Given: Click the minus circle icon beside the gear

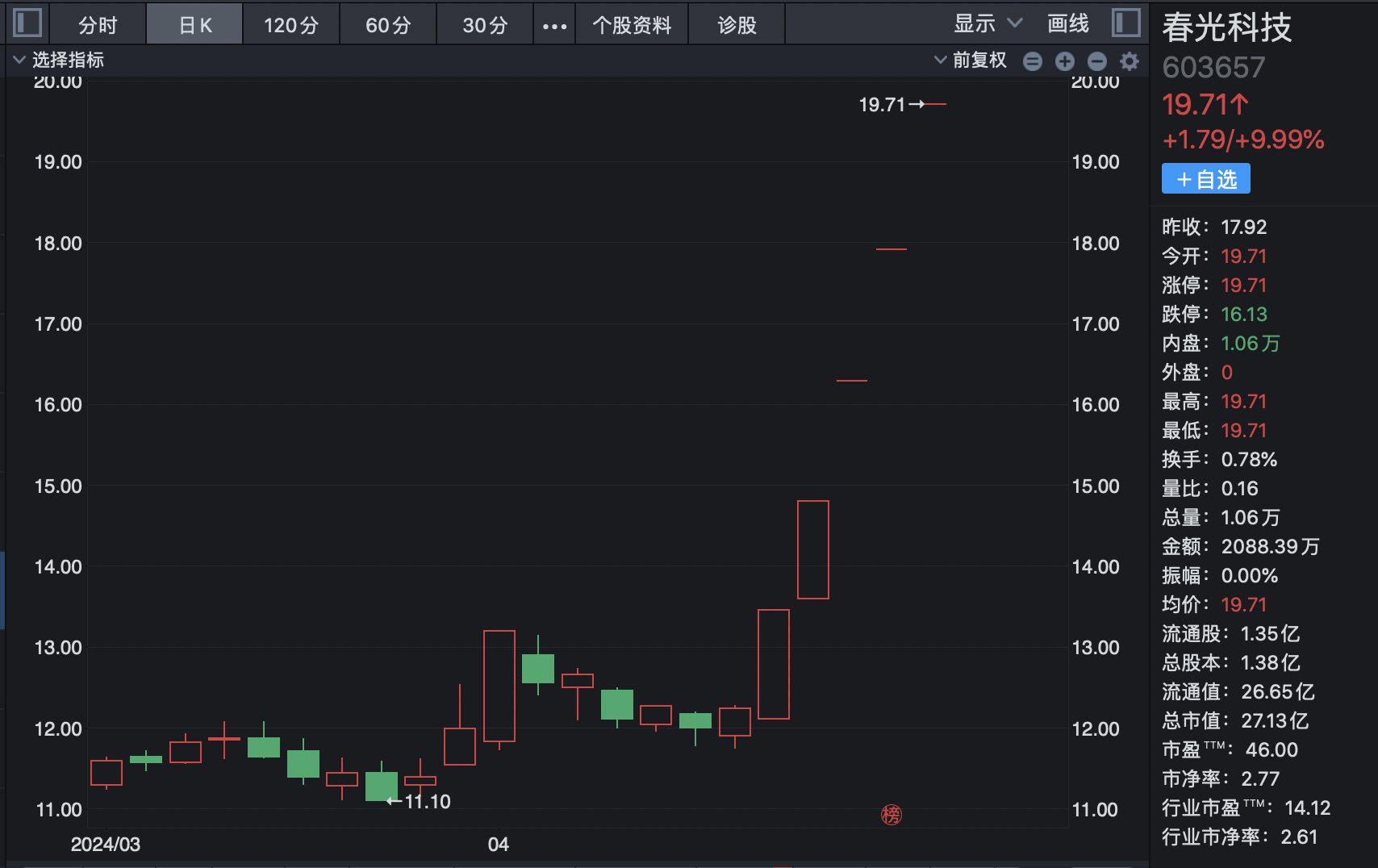Looking at the screenshot, I should (1097, 61).
